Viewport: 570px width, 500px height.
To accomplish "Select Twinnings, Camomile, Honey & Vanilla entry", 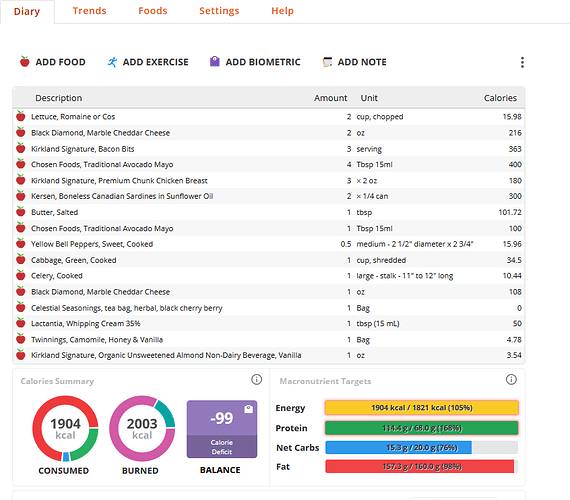I will click(269, 340).
